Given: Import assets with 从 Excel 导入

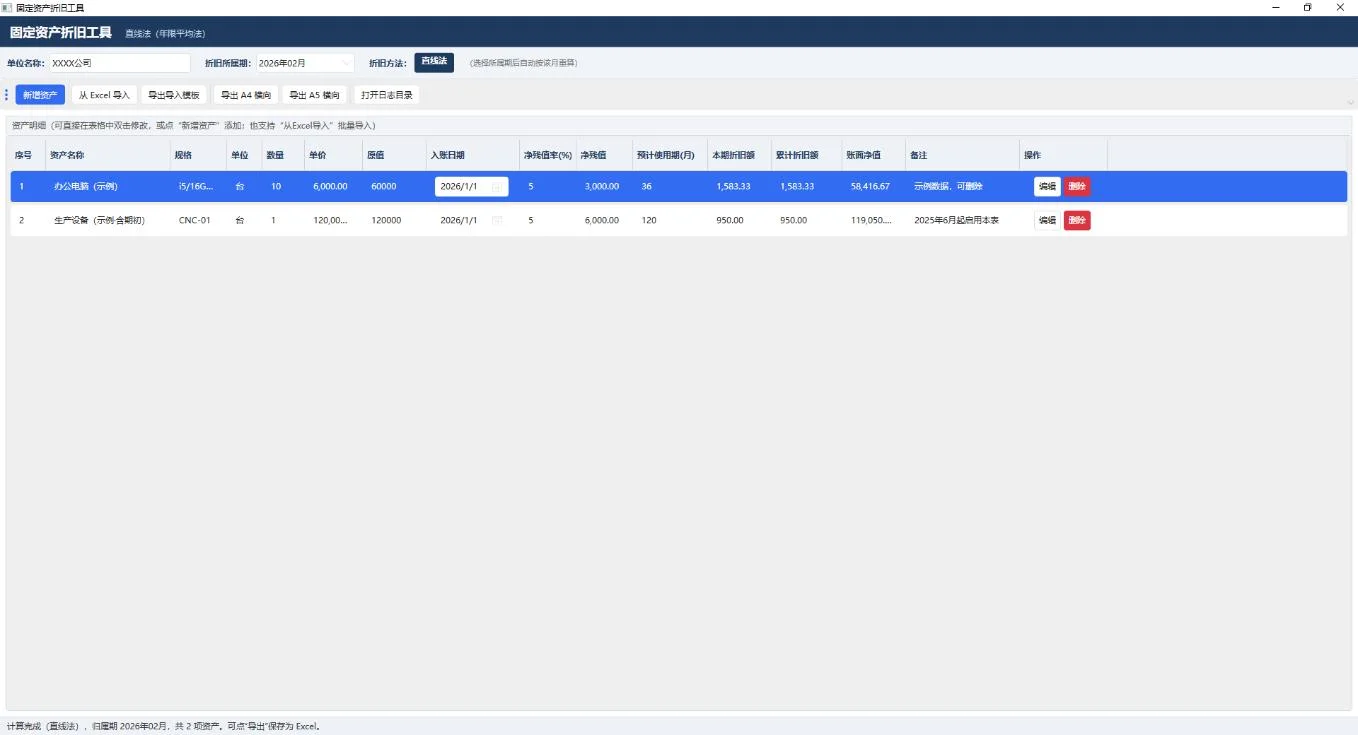Looking at the screenshot, I should [105, 95].
